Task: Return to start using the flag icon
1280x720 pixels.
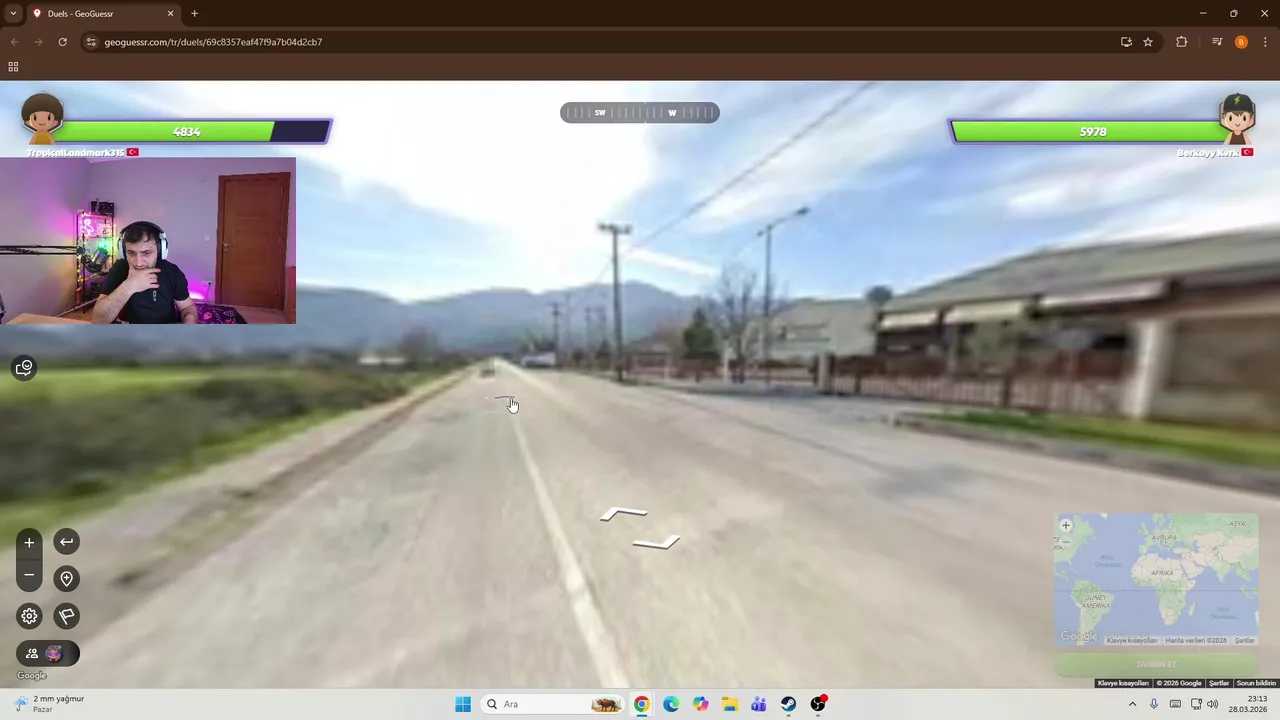Action: tap(66, 616)
